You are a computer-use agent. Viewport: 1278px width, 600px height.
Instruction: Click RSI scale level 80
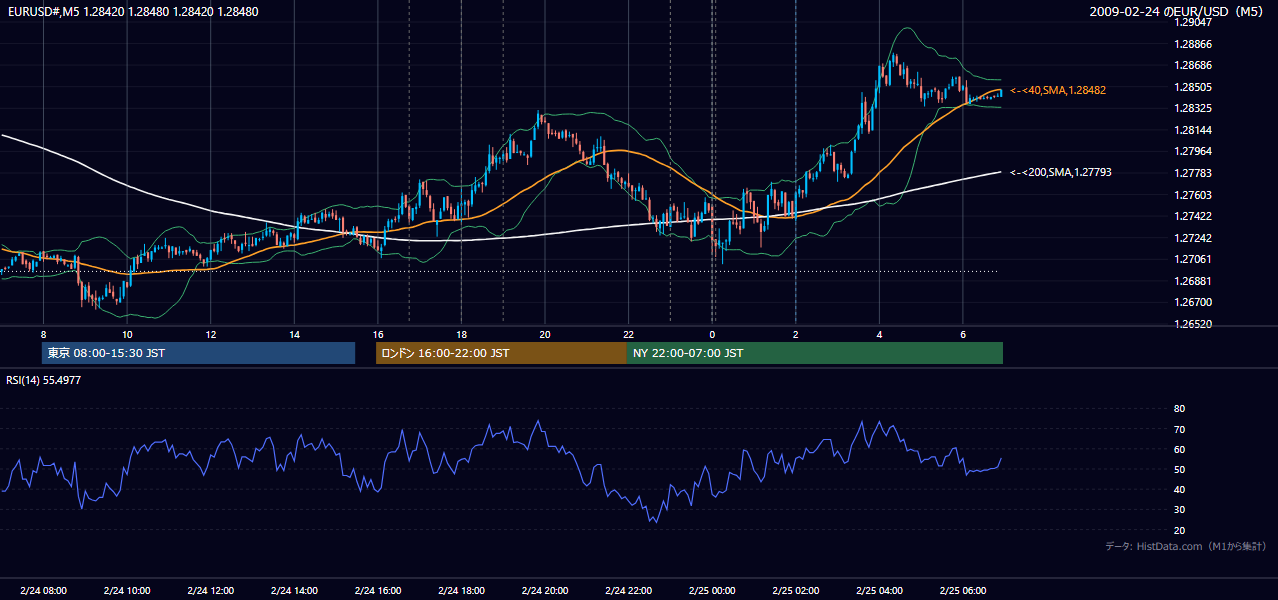click(1179, 409)
